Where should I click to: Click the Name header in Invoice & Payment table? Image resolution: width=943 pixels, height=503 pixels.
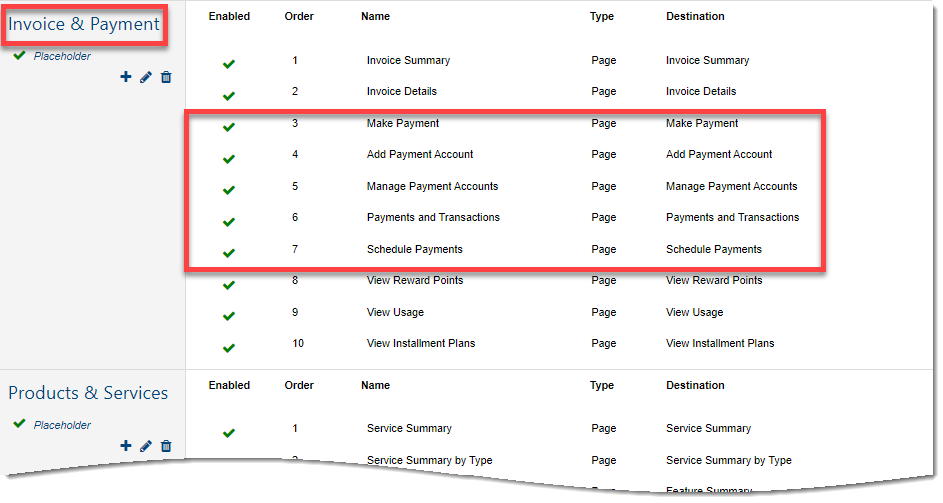click(x=375, y=16)
